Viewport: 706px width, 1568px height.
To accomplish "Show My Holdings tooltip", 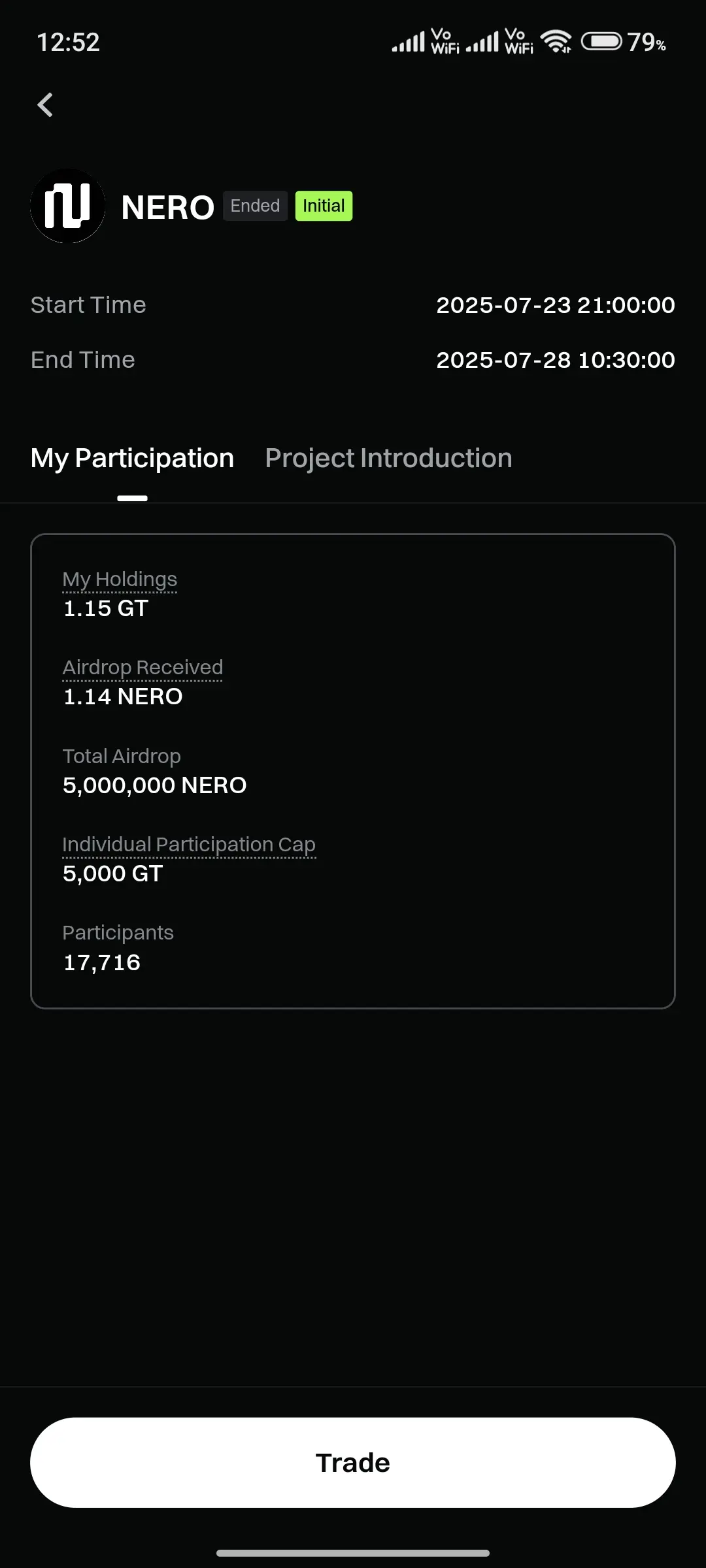I will 120,580.
